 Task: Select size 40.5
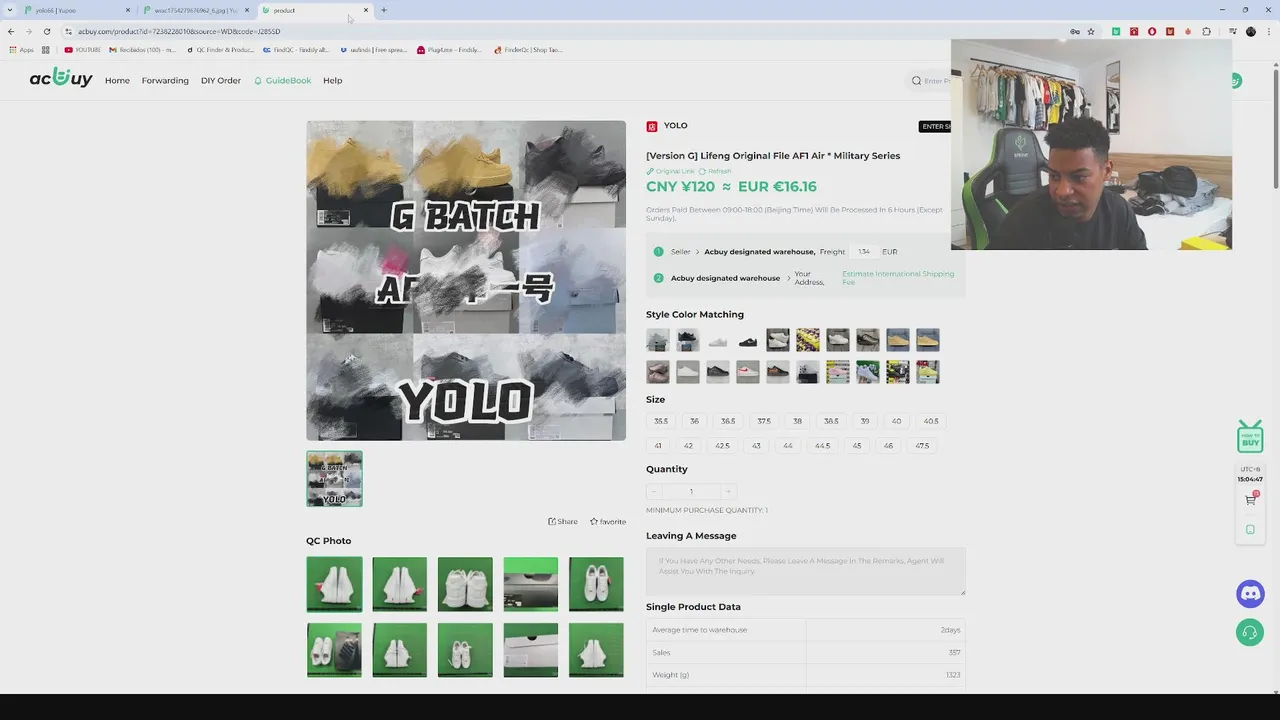click(x=931, y=421)
